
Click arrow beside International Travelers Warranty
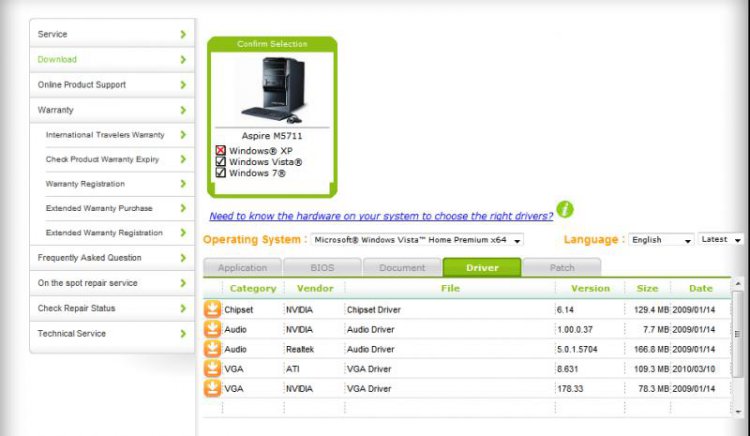point(183,135)
